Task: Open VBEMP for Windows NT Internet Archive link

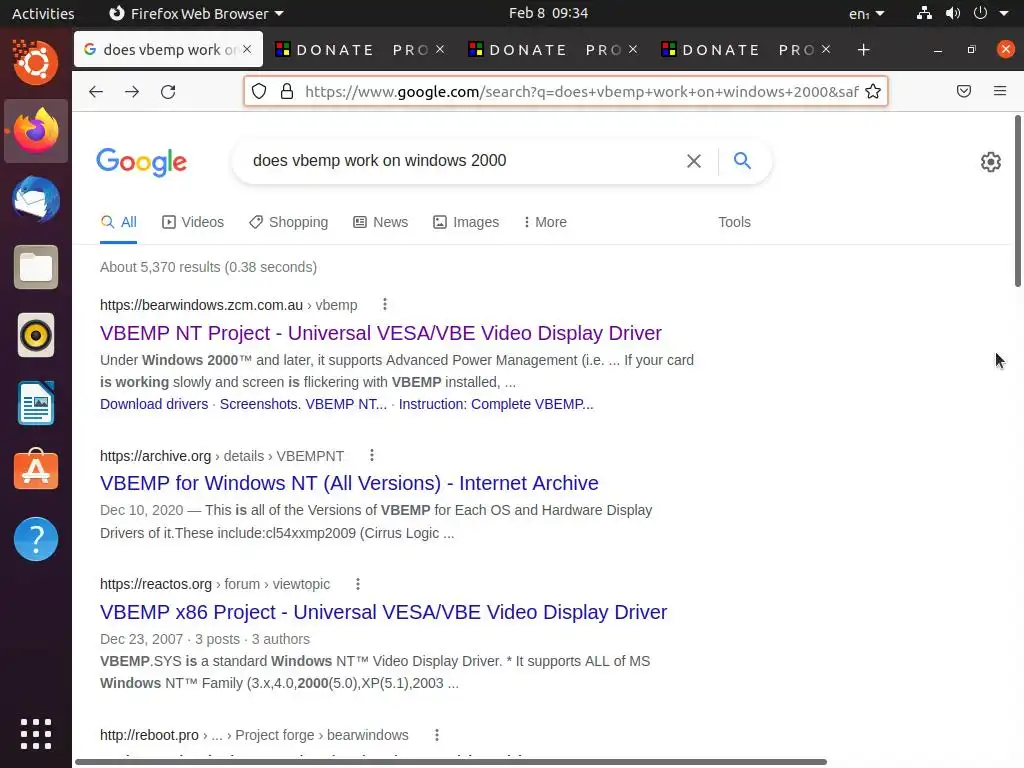Action: click(x=349, y=483)
